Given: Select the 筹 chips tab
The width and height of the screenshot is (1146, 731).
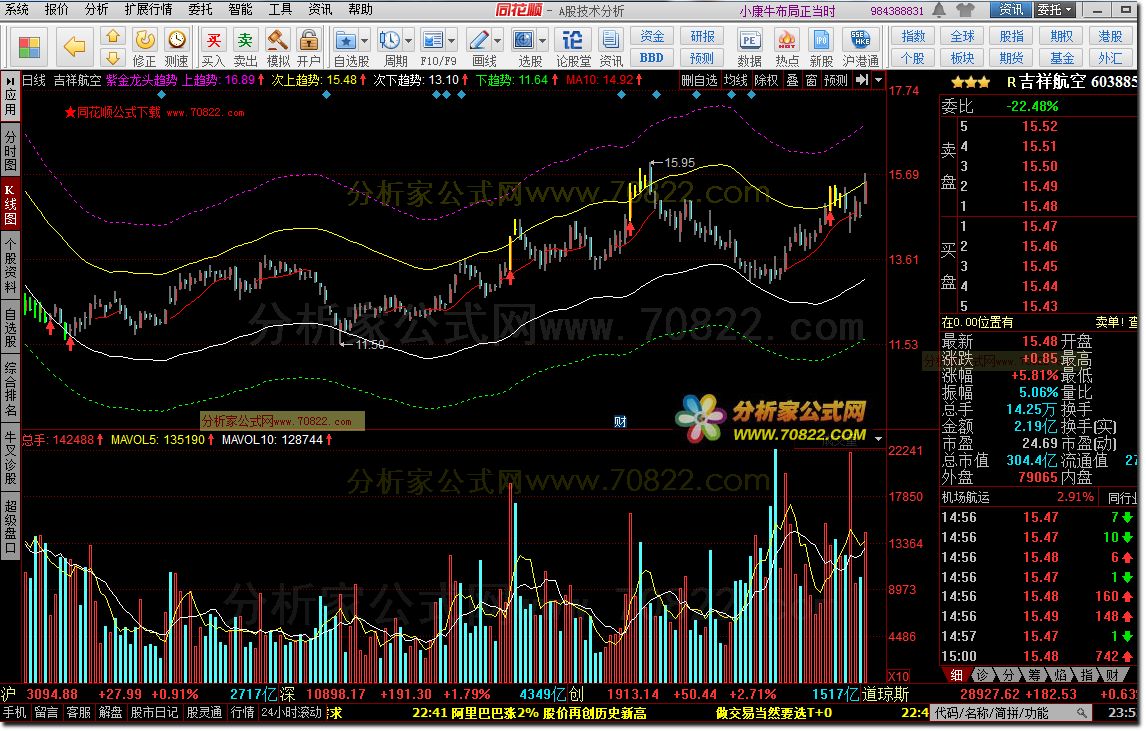Looking at the screenshot, I should pos(1034,675).
